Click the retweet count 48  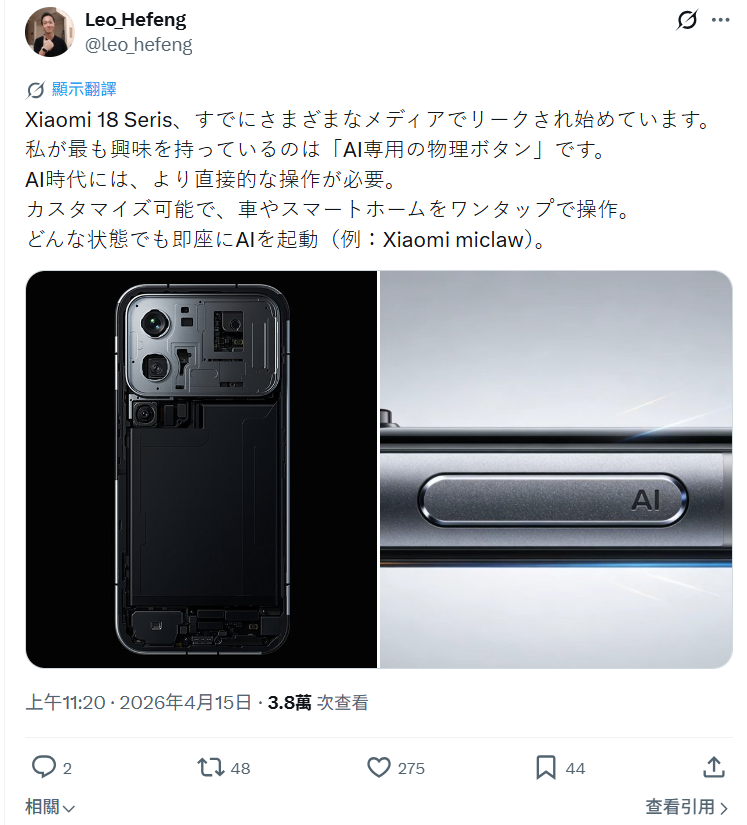coord(240,768)
